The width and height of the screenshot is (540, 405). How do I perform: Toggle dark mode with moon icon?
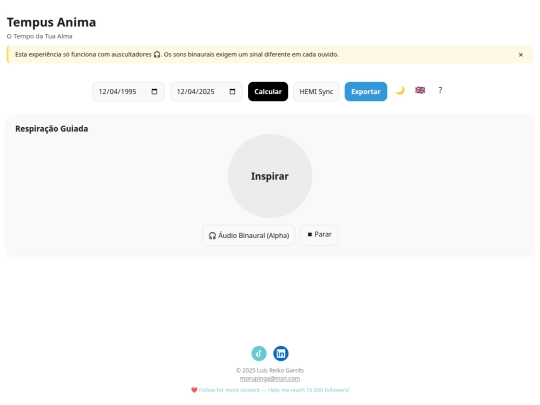pyautogui.click(x=400, y=91)
